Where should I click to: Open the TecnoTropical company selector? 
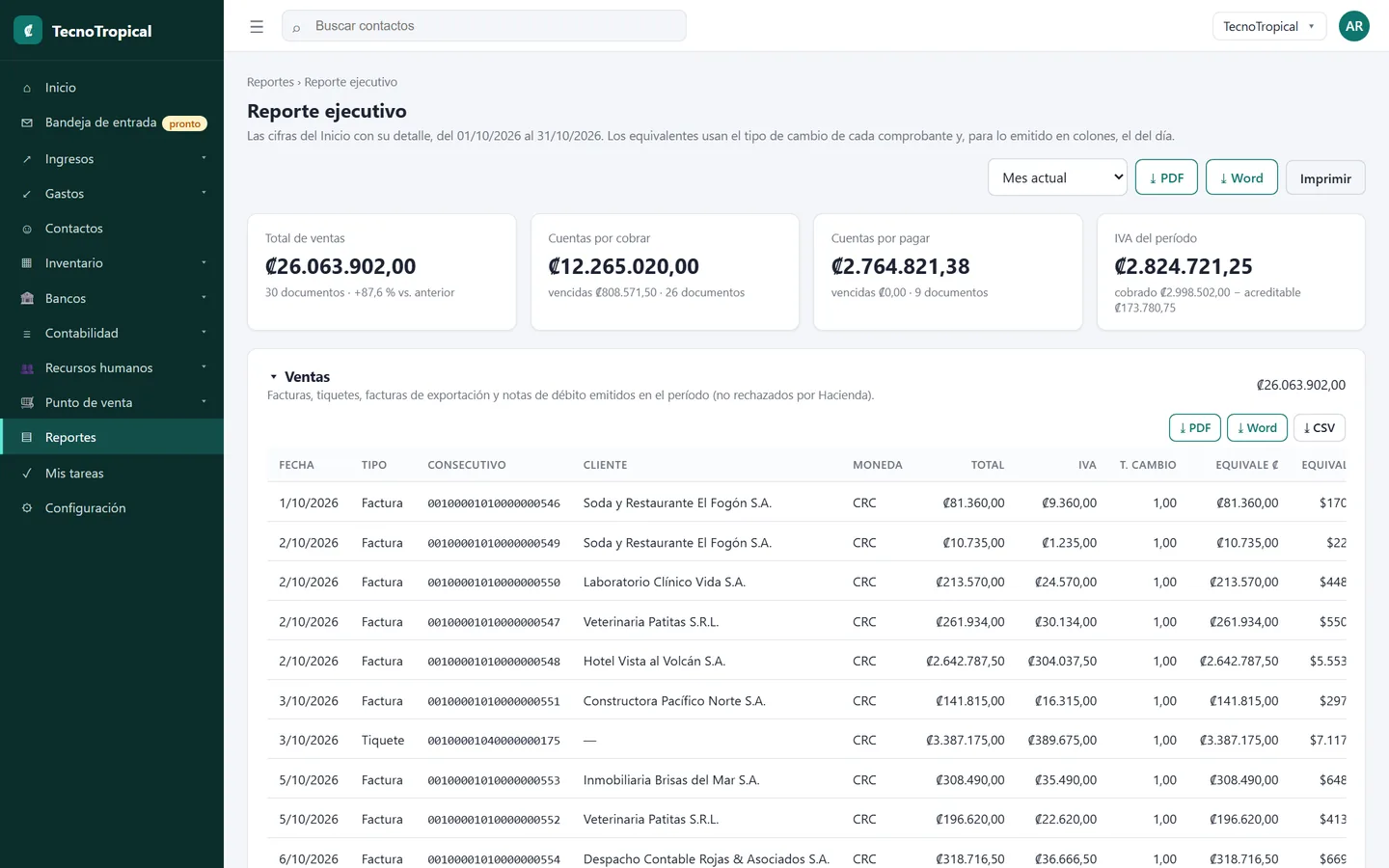(1269, 26)
